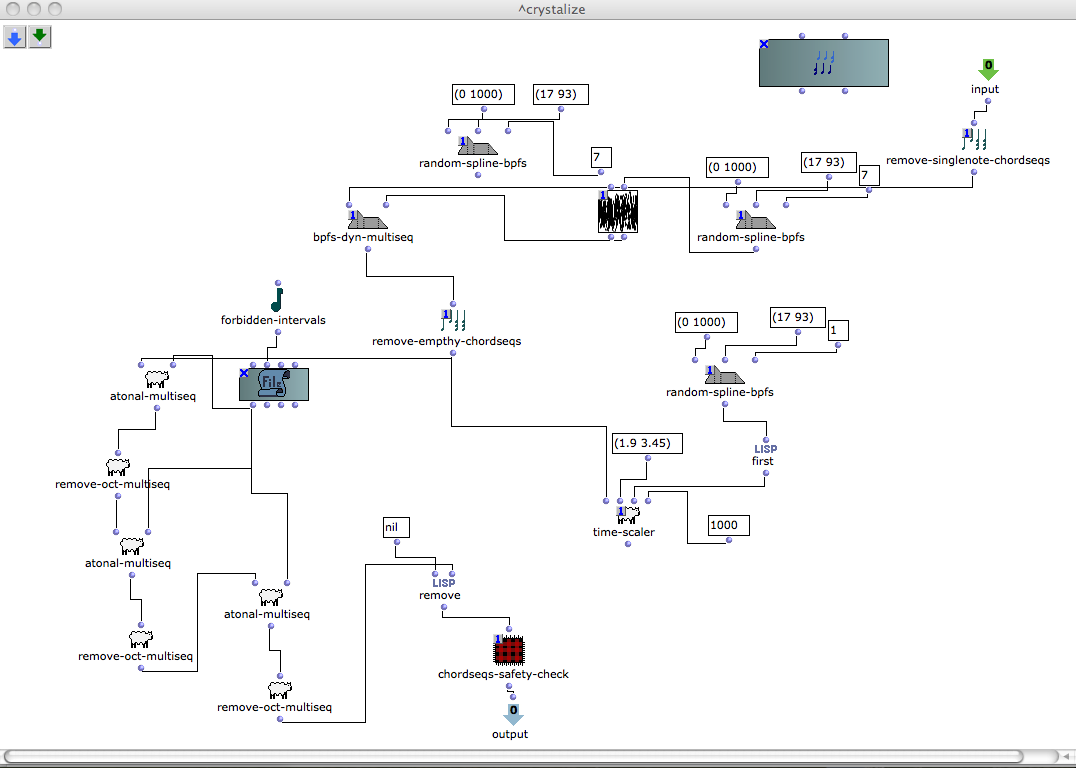Select the (1.9 3.45) value box
The width and height of the screenshot is (1076, 768).
coord(645,441)
